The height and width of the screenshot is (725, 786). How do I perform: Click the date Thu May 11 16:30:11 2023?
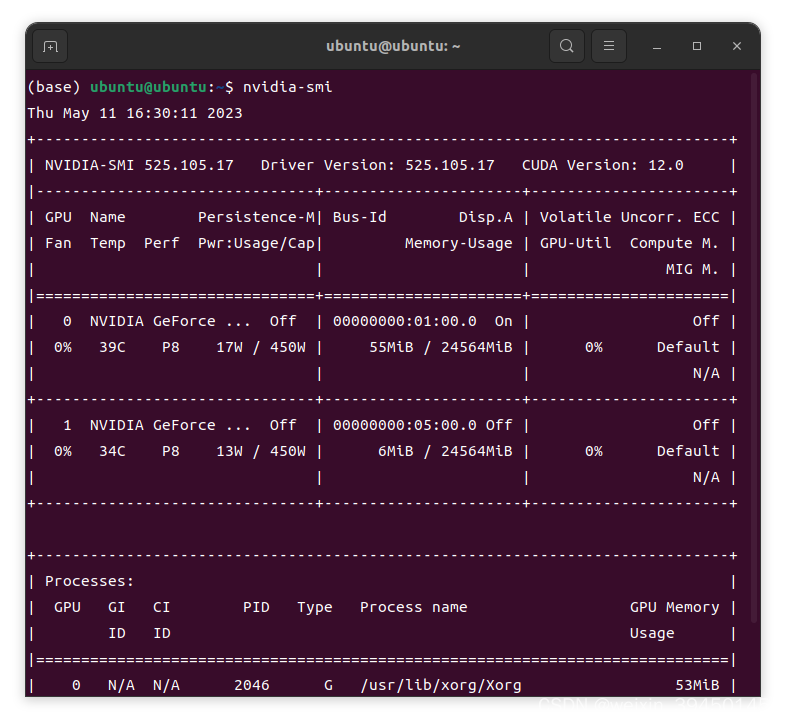tap(135, 113)
